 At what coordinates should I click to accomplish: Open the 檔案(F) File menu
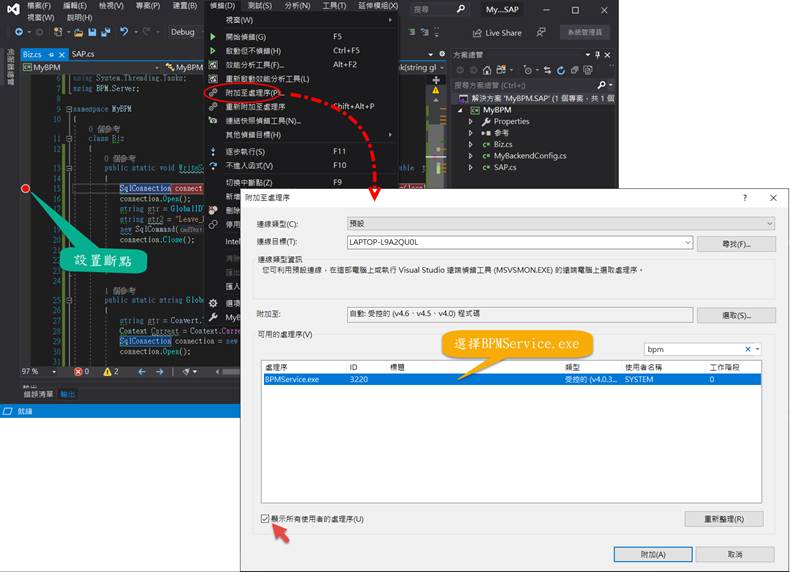39,6
